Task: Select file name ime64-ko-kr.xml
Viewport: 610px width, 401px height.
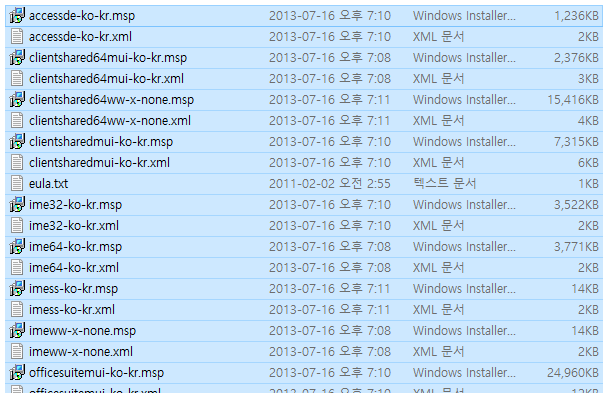Action: pyautogui.click(x=74, y=268)
